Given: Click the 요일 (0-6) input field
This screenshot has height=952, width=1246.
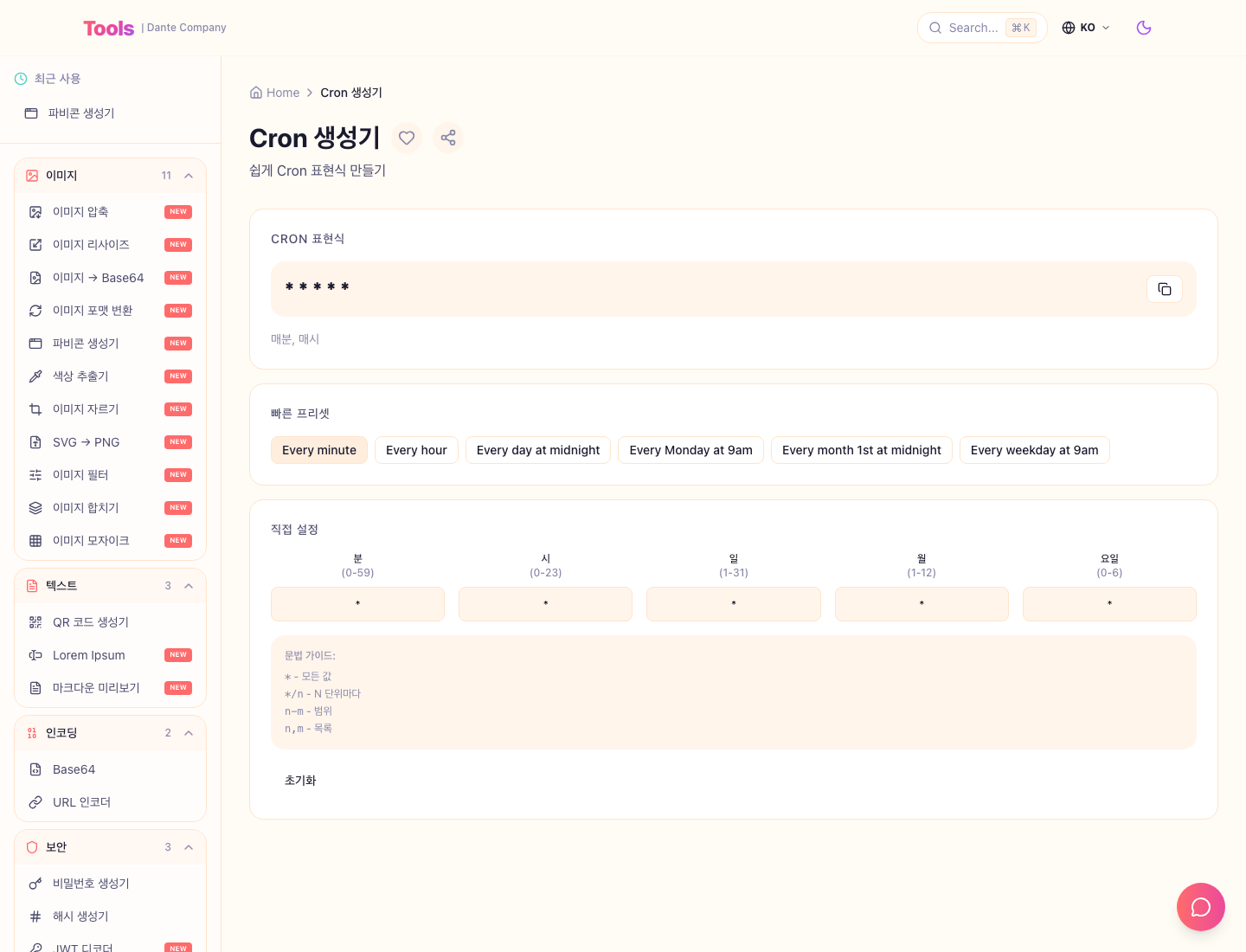Looking at the screenshot, I should click(x=1109, y=604).
